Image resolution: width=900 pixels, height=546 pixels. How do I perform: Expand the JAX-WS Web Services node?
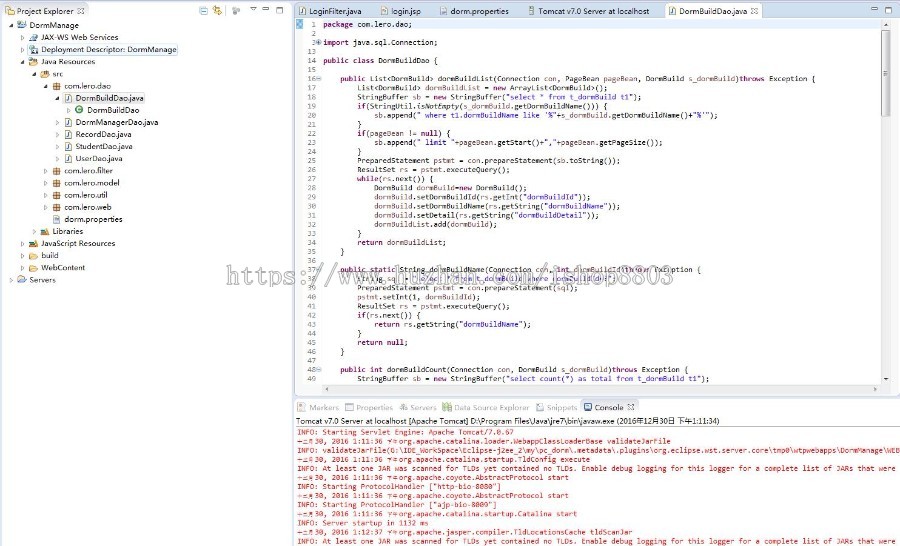(22, 37)
